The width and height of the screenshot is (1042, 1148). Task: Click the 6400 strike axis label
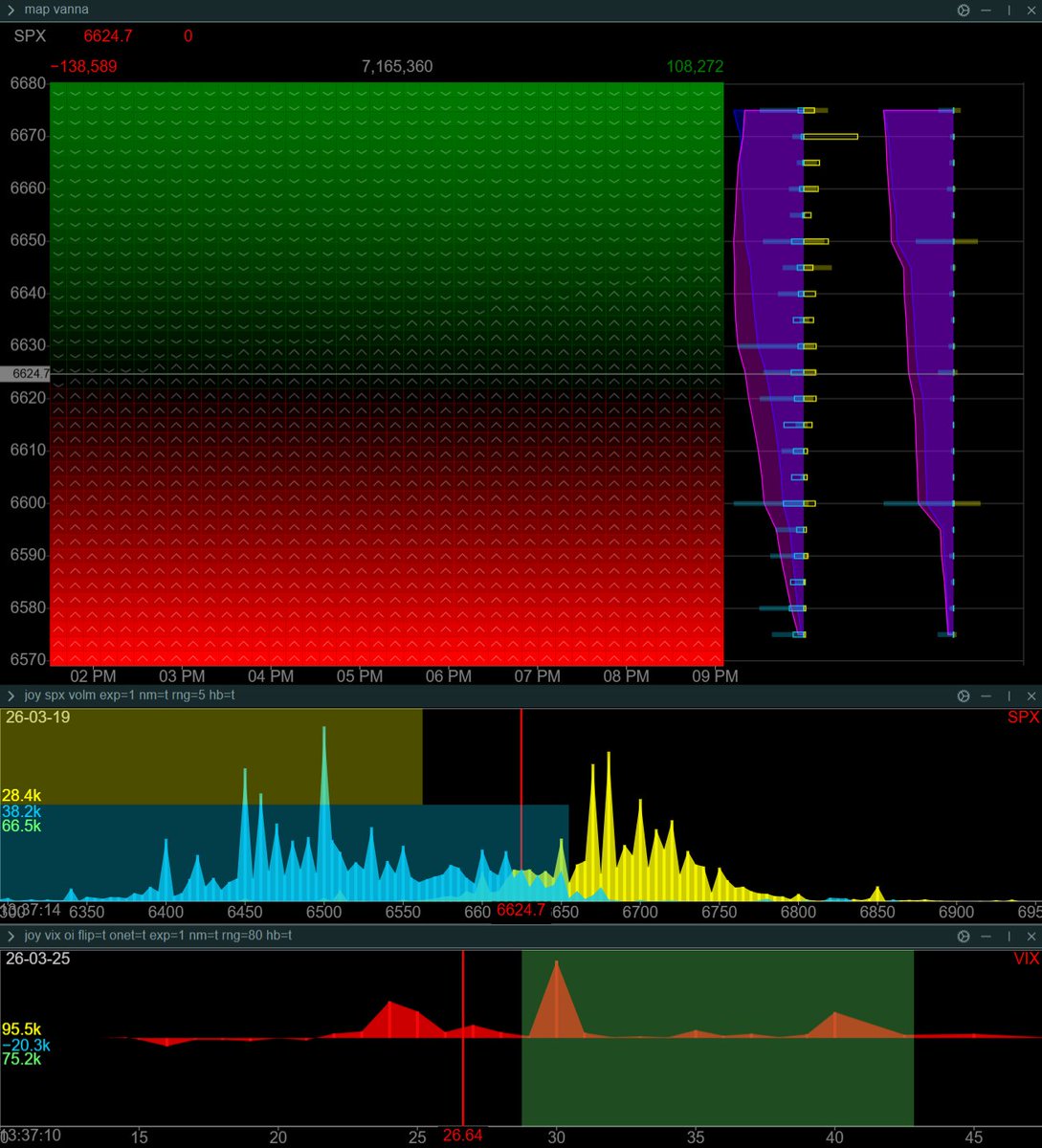pyautogui.click(x=166, y=913)
